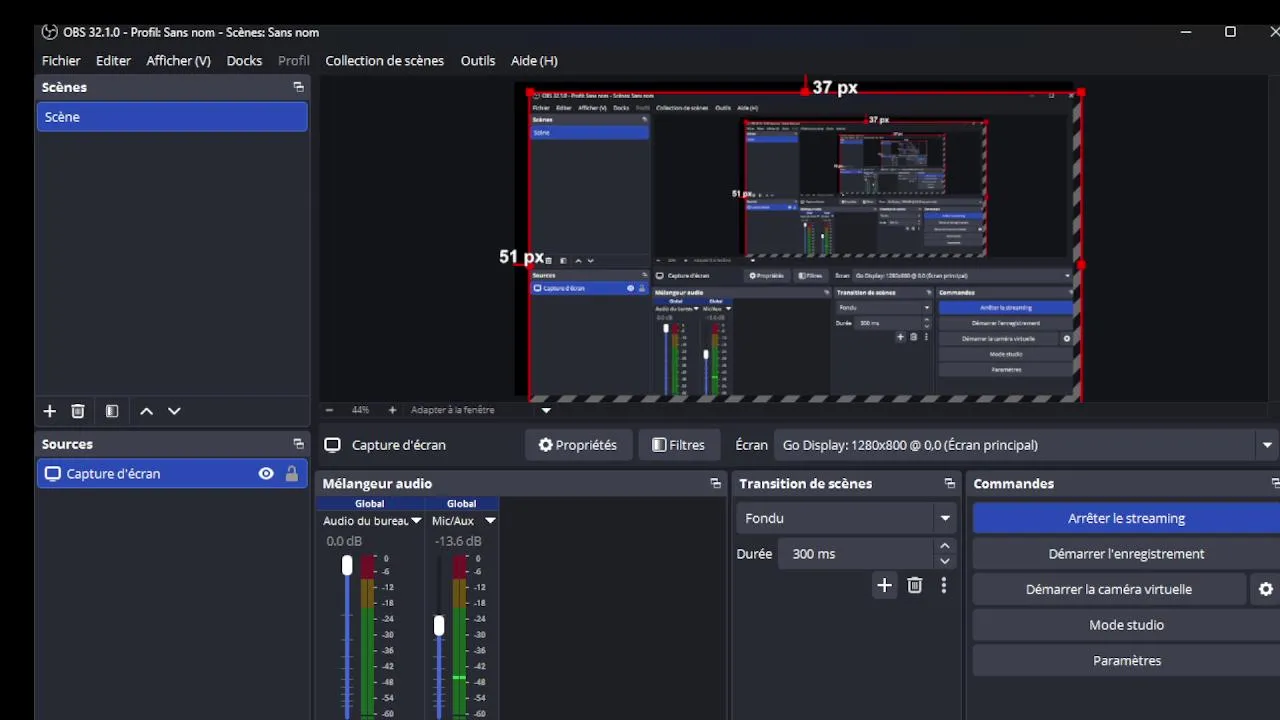Open Mic/Aux options dropdown arrow
The height and width of the screenshot is (720, 1280).
click(490, 521)
